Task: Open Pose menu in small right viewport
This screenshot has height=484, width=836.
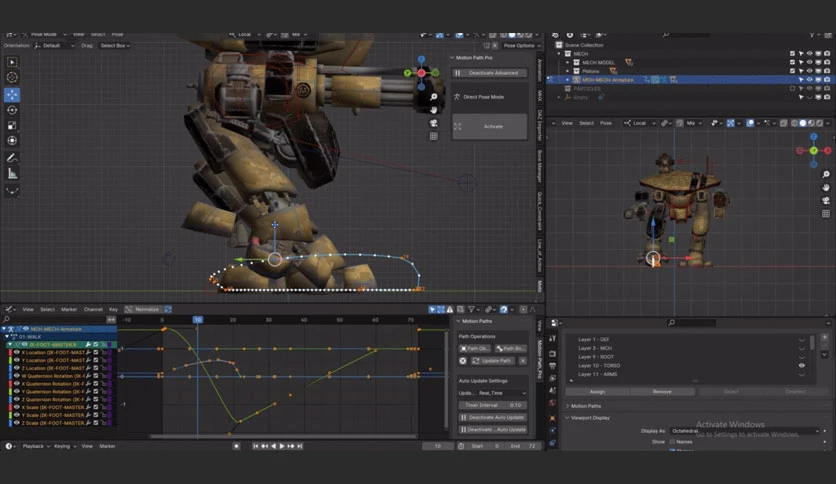Action: point(606,123)
